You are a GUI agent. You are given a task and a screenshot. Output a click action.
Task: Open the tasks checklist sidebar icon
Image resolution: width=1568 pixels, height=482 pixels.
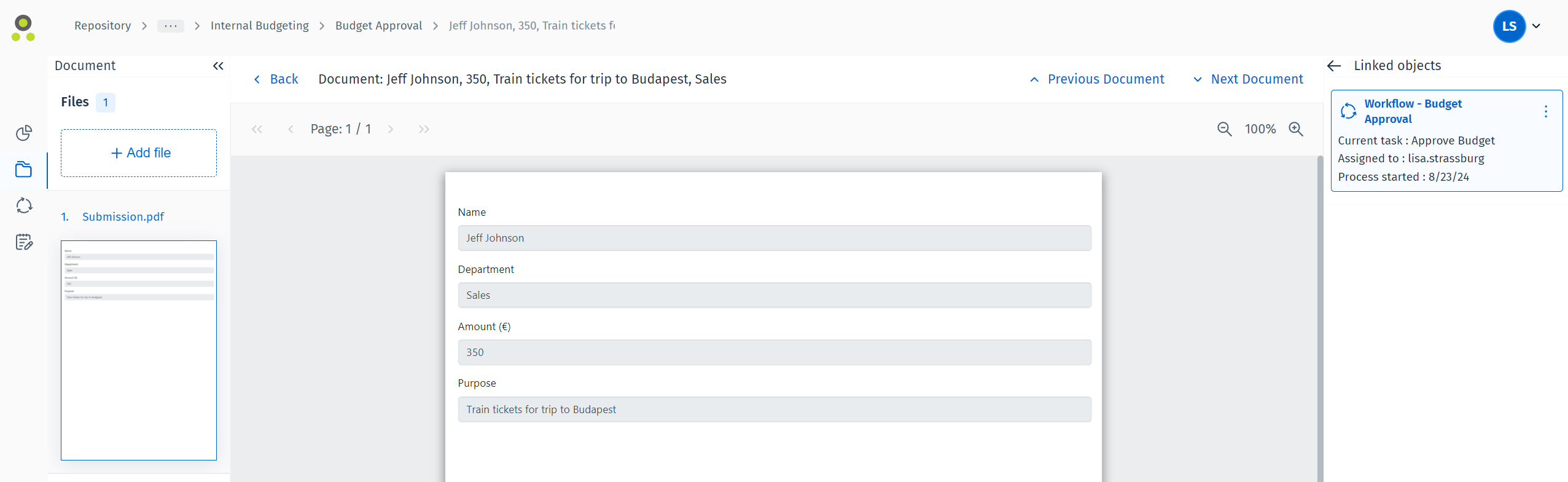coord(24,242)
